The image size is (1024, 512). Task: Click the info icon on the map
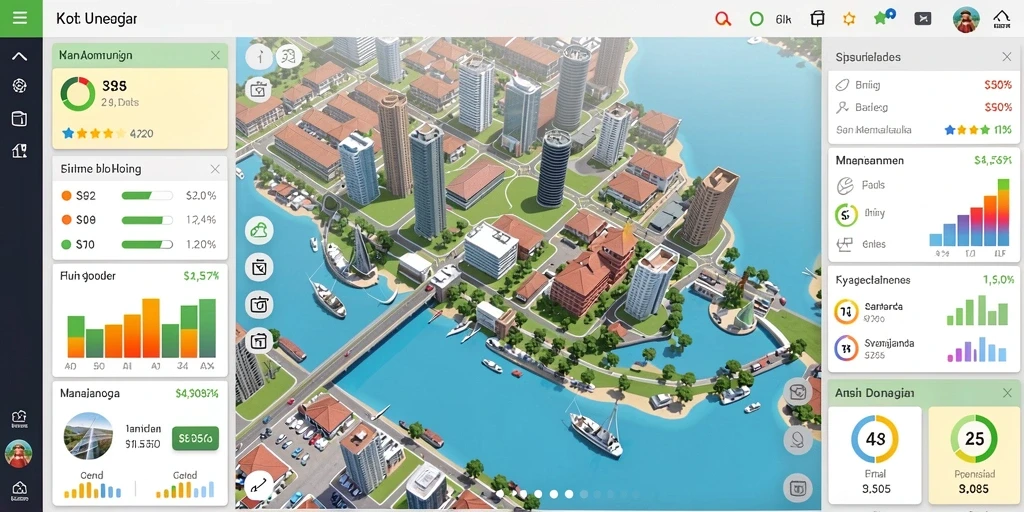point(259,57)
